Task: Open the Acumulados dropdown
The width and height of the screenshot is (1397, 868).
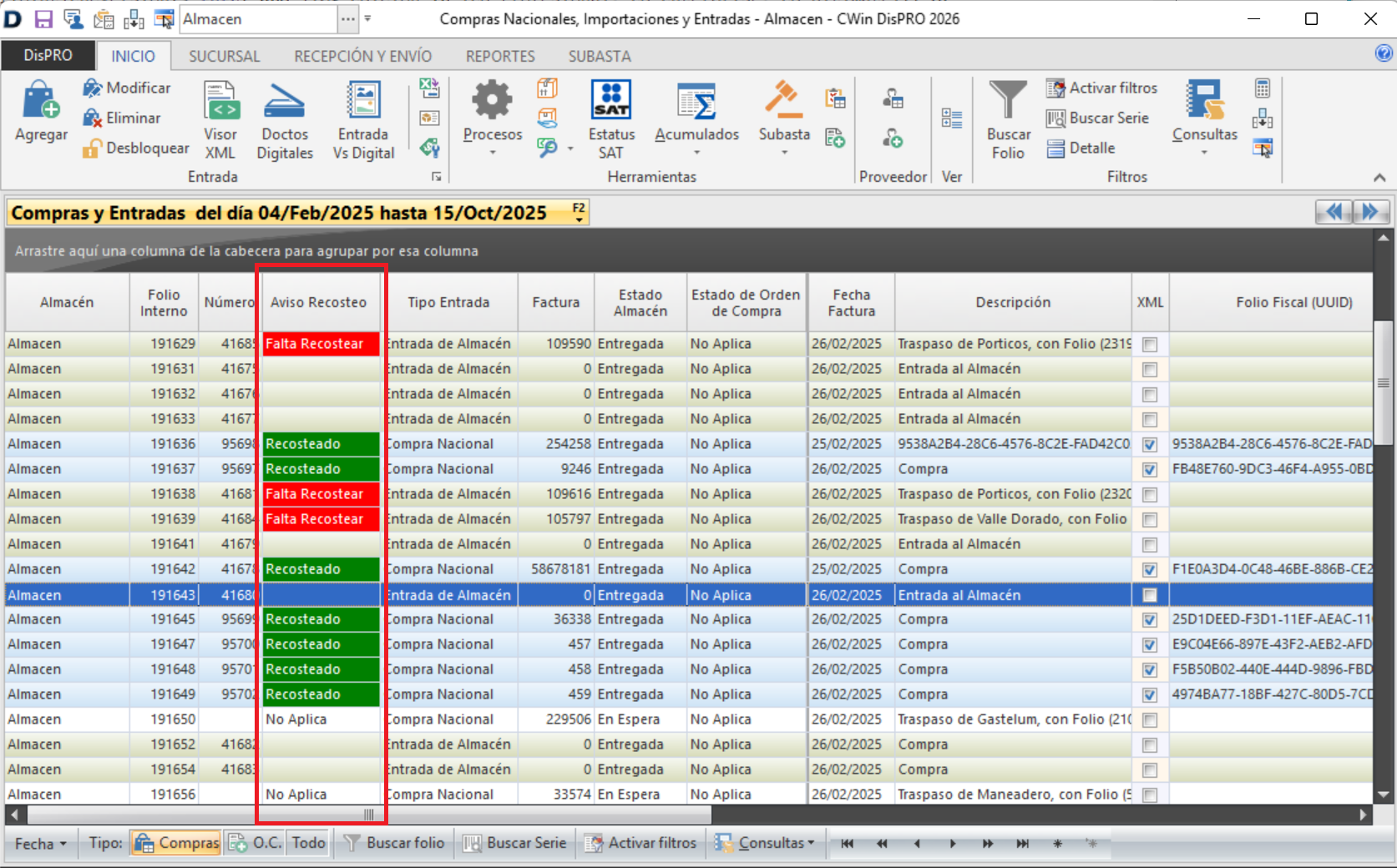Action: (x=696, y=153)
